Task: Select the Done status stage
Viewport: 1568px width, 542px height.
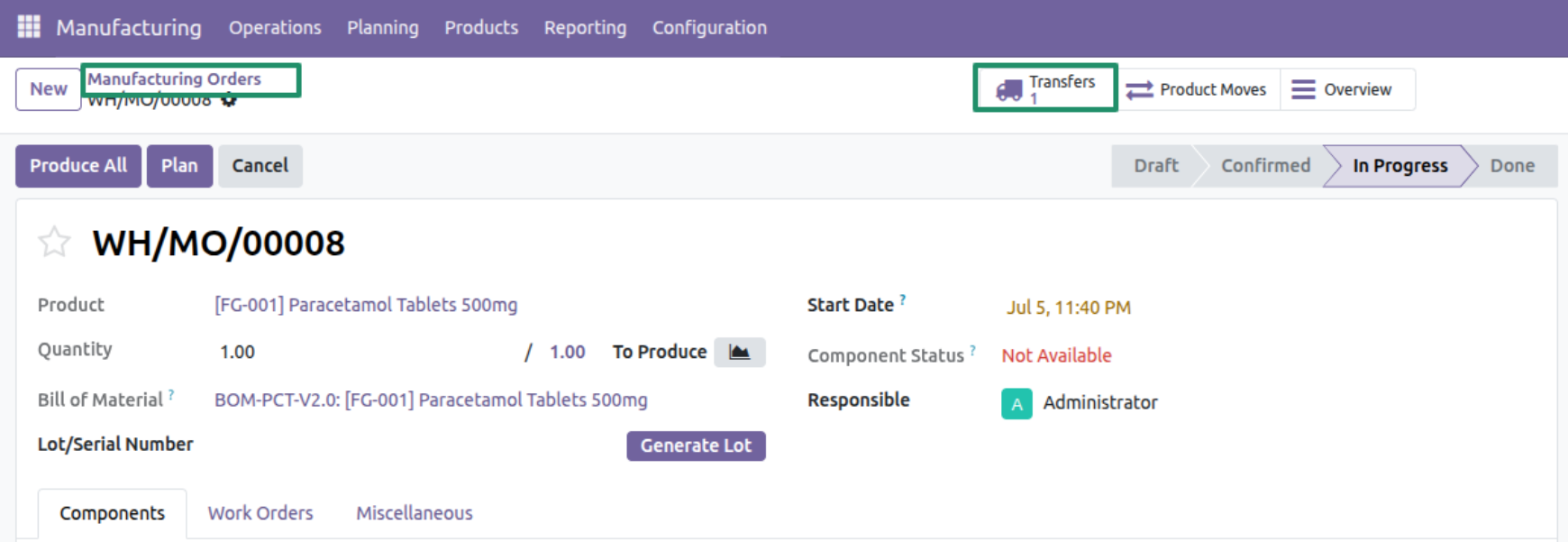Action: click(1512, 166)
